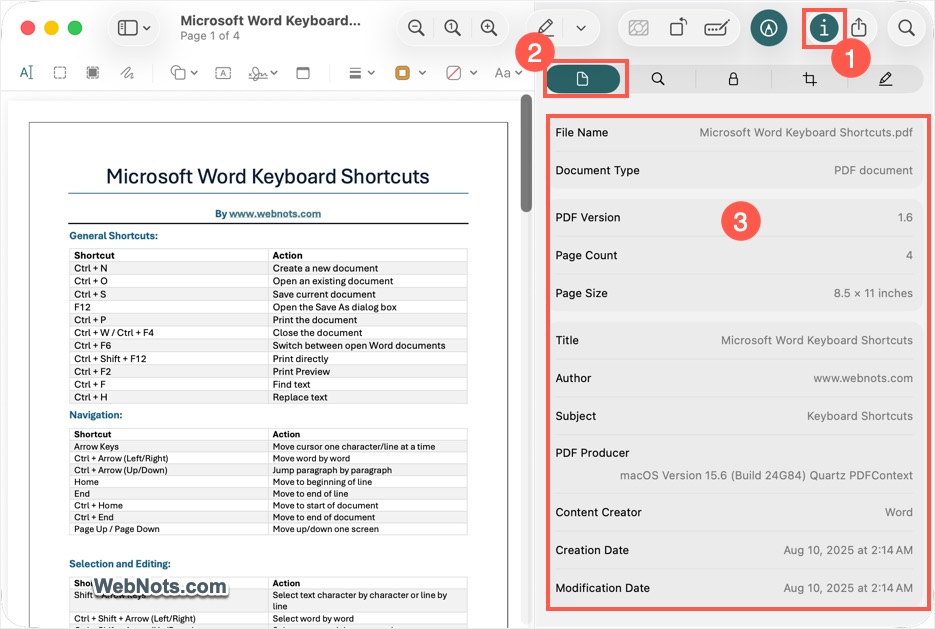
Task: Zoom in the document
Action: pos(489,28)
